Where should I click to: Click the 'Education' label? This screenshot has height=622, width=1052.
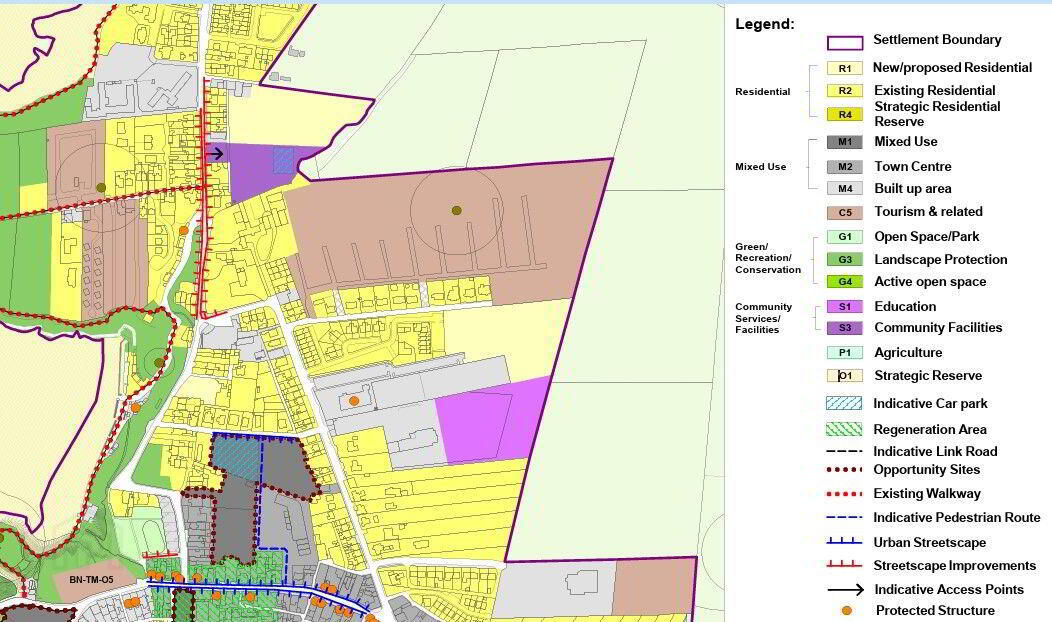click(905, 307)
